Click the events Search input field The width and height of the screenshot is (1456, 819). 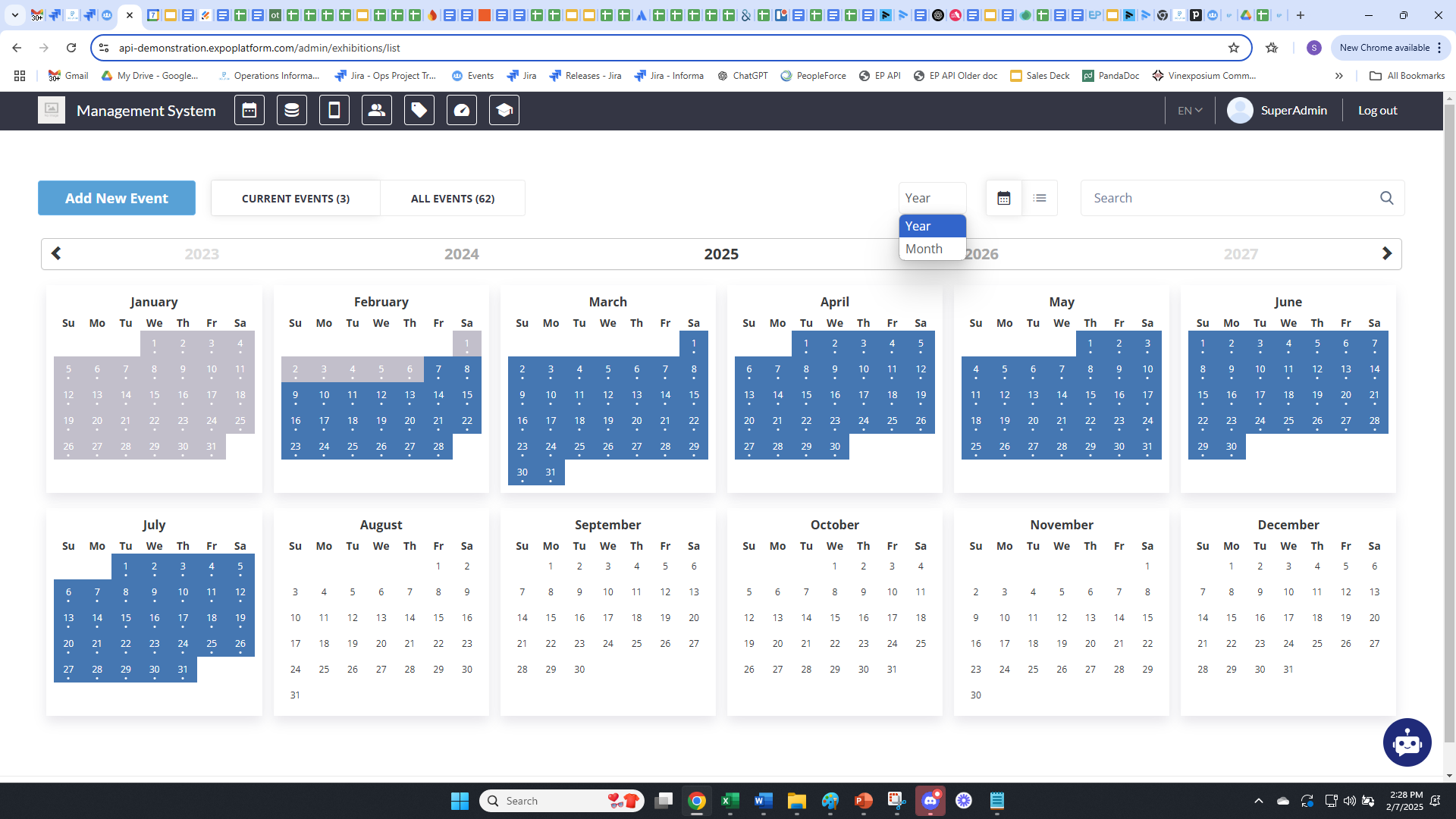(1228, 198)
